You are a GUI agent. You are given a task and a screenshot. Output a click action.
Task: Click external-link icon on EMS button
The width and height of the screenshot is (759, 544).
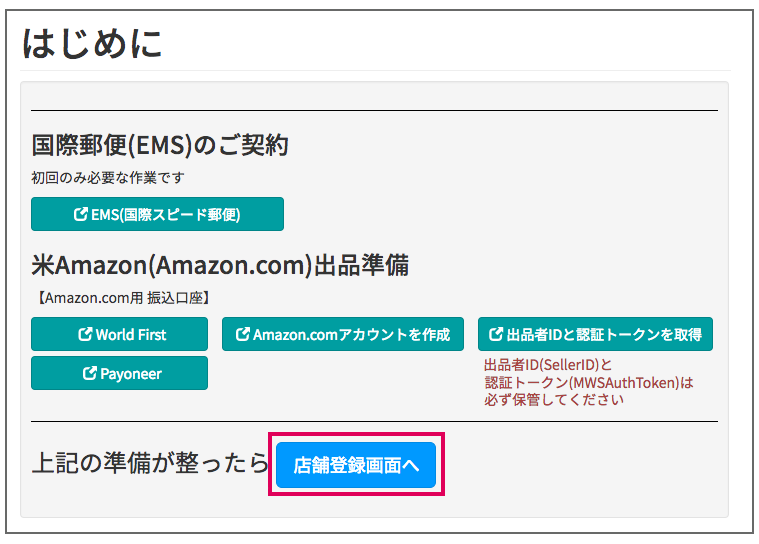click(81, 213)
